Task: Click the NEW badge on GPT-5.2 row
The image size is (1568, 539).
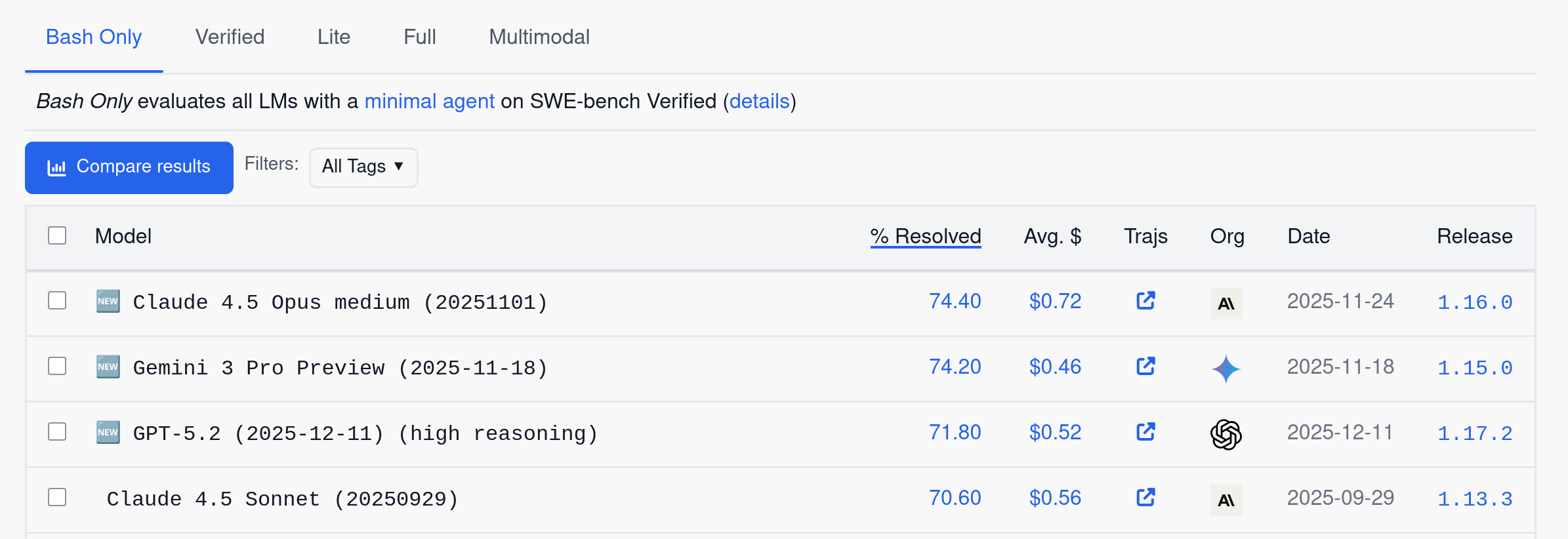Action: click(x=107, y=432)
